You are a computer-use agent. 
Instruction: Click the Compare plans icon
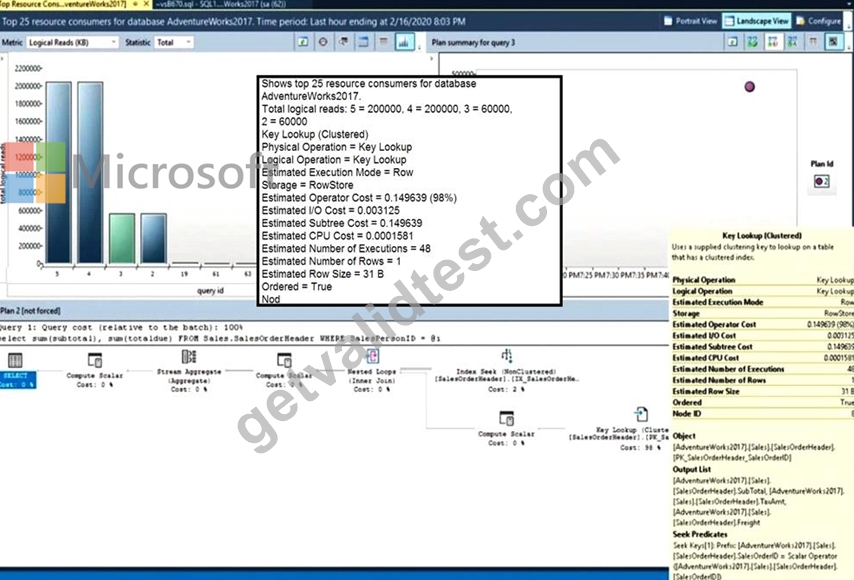pyautogui.click(x=792, y=42)
